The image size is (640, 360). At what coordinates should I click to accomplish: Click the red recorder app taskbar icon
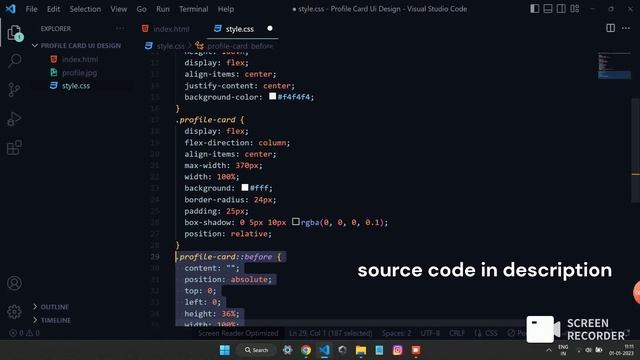tap(416, 350)
